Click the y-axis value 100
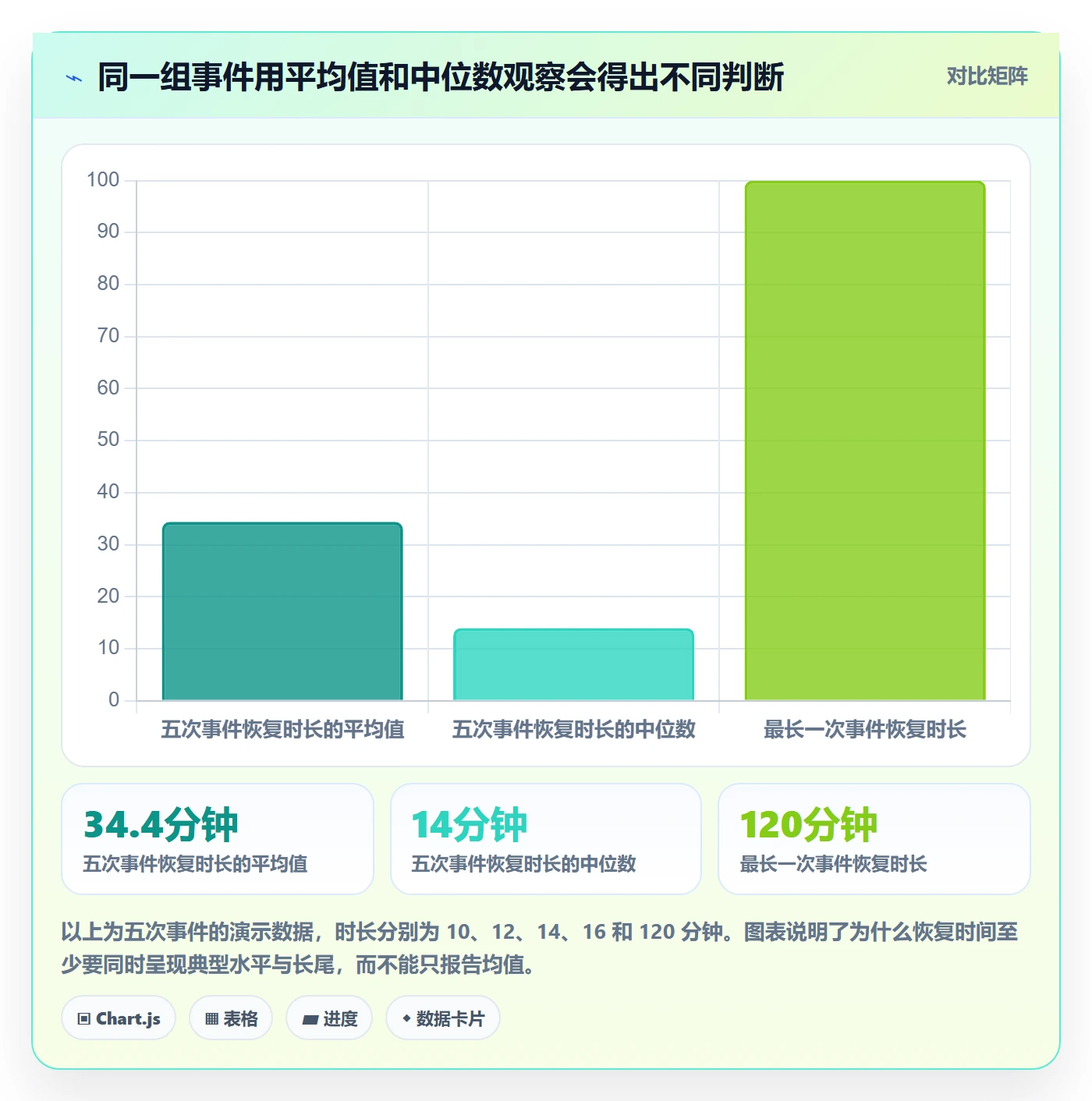Image resolution: width=1092 pixels, height=1101 pixels. (103, 180)
